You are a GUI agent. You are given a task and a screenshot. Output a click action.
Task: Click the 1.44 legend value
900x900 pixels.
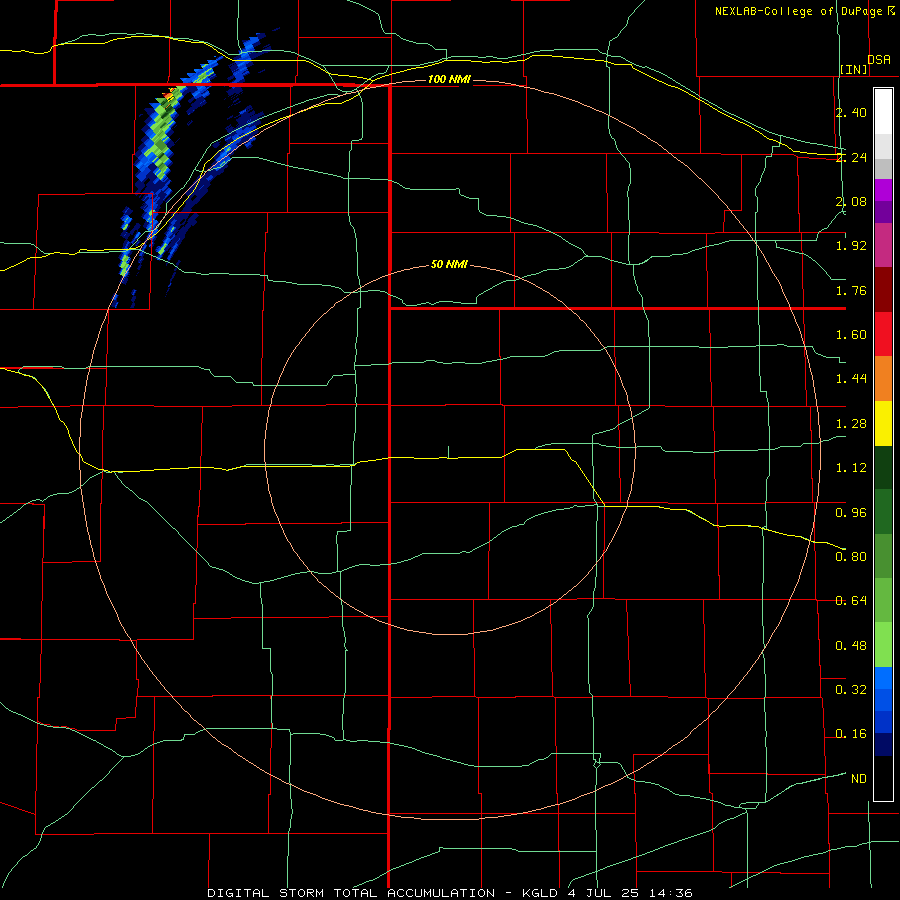pyautogui.click(x=851, y=379)
